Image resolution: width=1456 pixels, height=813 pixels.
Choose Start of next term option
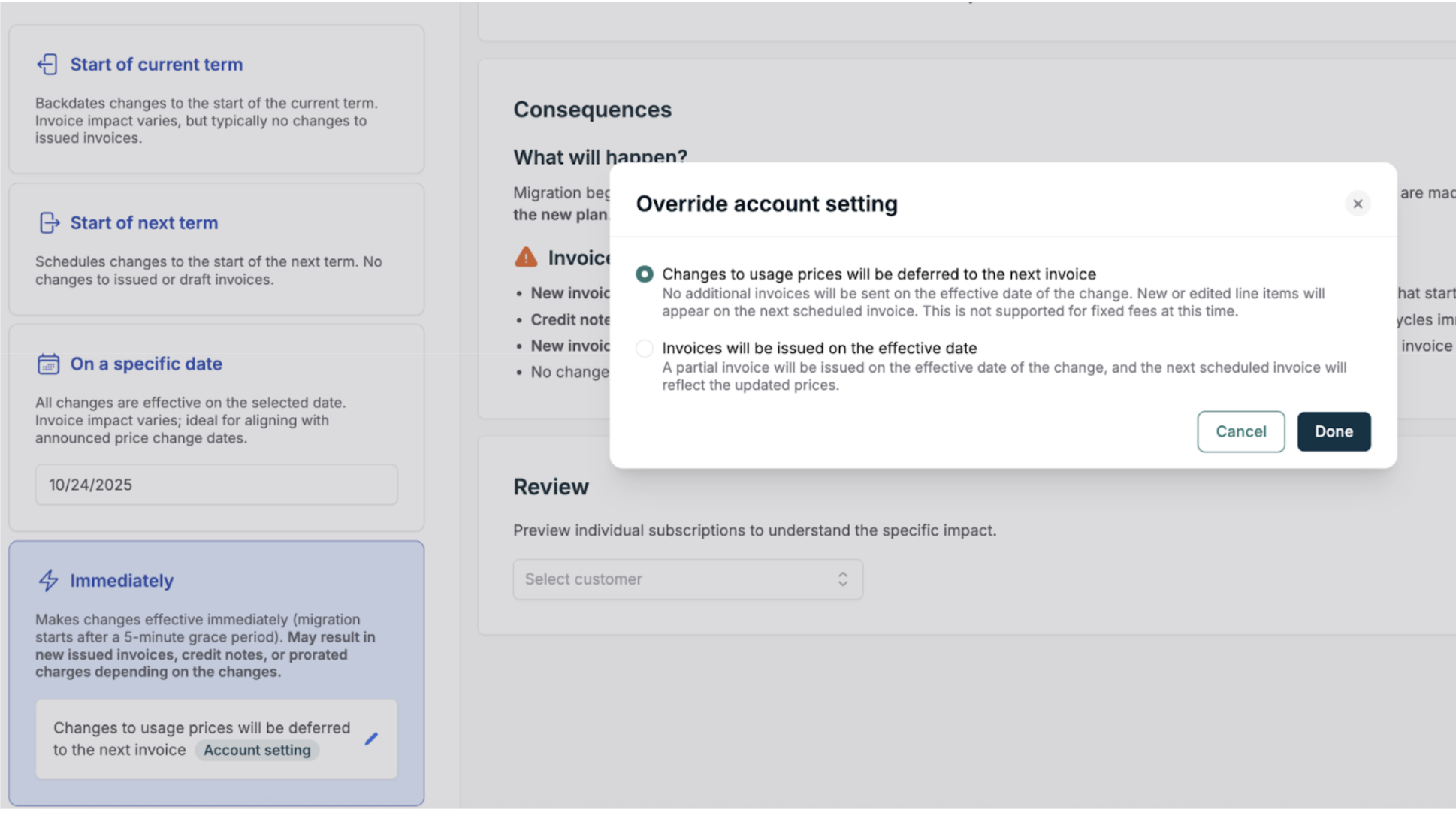point(144,223)
